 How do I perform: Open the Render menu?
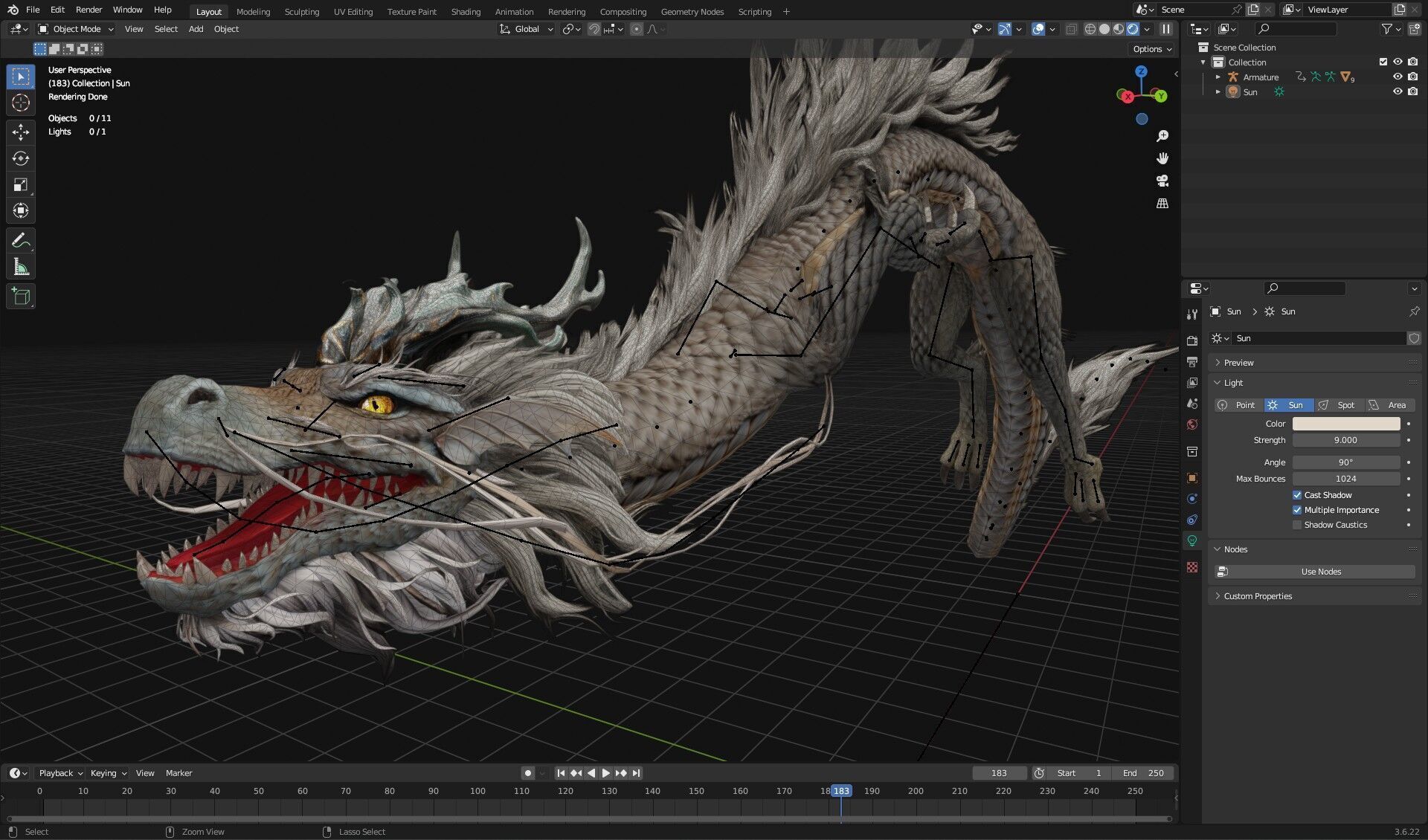(x=89, y=10)
